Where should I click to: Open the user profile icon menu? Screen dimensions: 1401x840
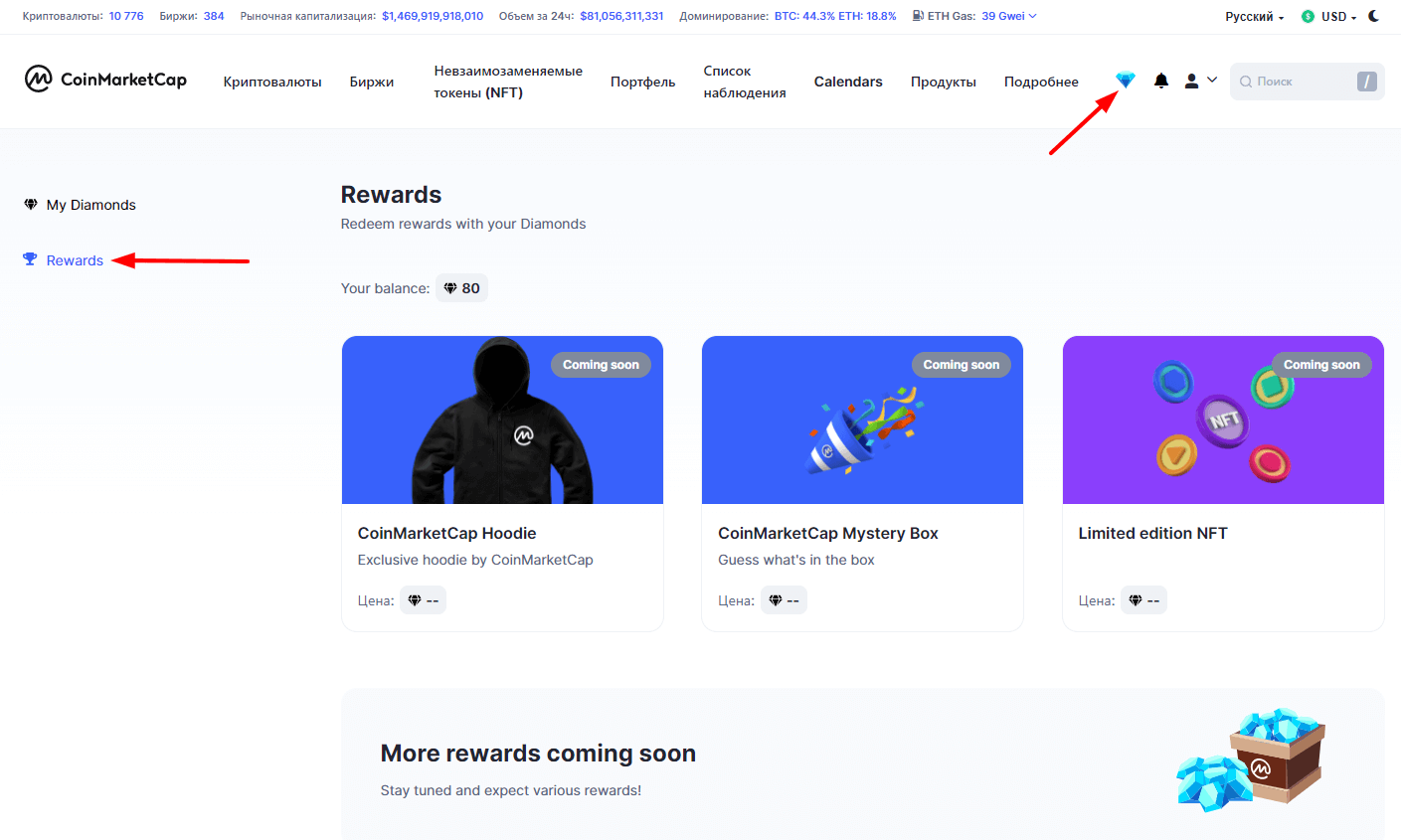[1191, 81]
